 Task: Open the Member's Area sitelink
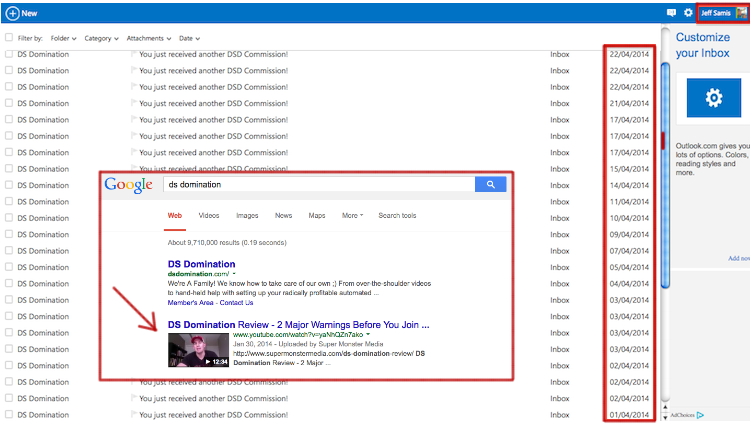pos(190,303)
